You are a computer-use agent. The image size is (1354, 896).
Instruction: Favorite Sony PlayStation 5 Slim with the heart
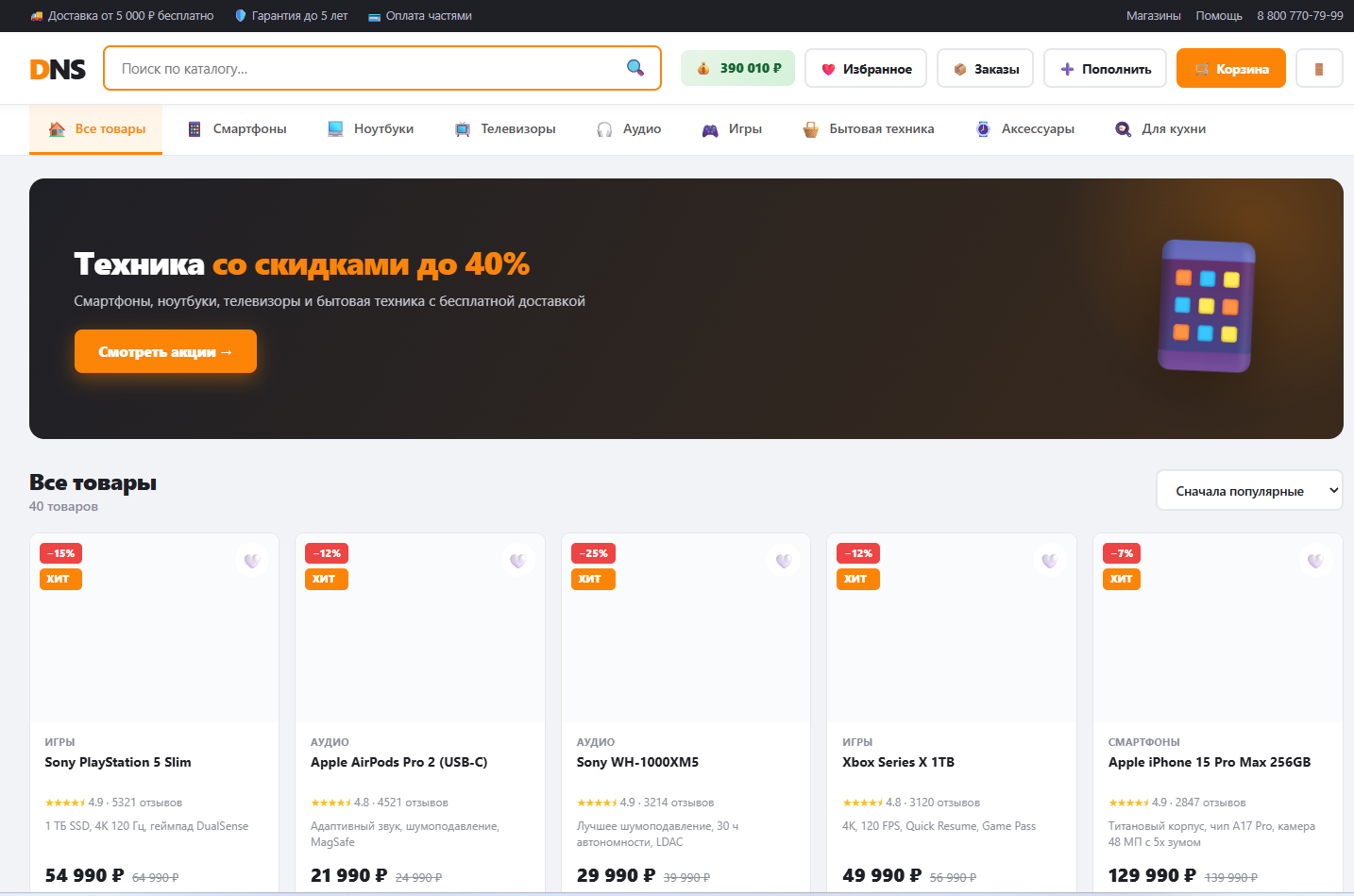click(x=252, y=561)
